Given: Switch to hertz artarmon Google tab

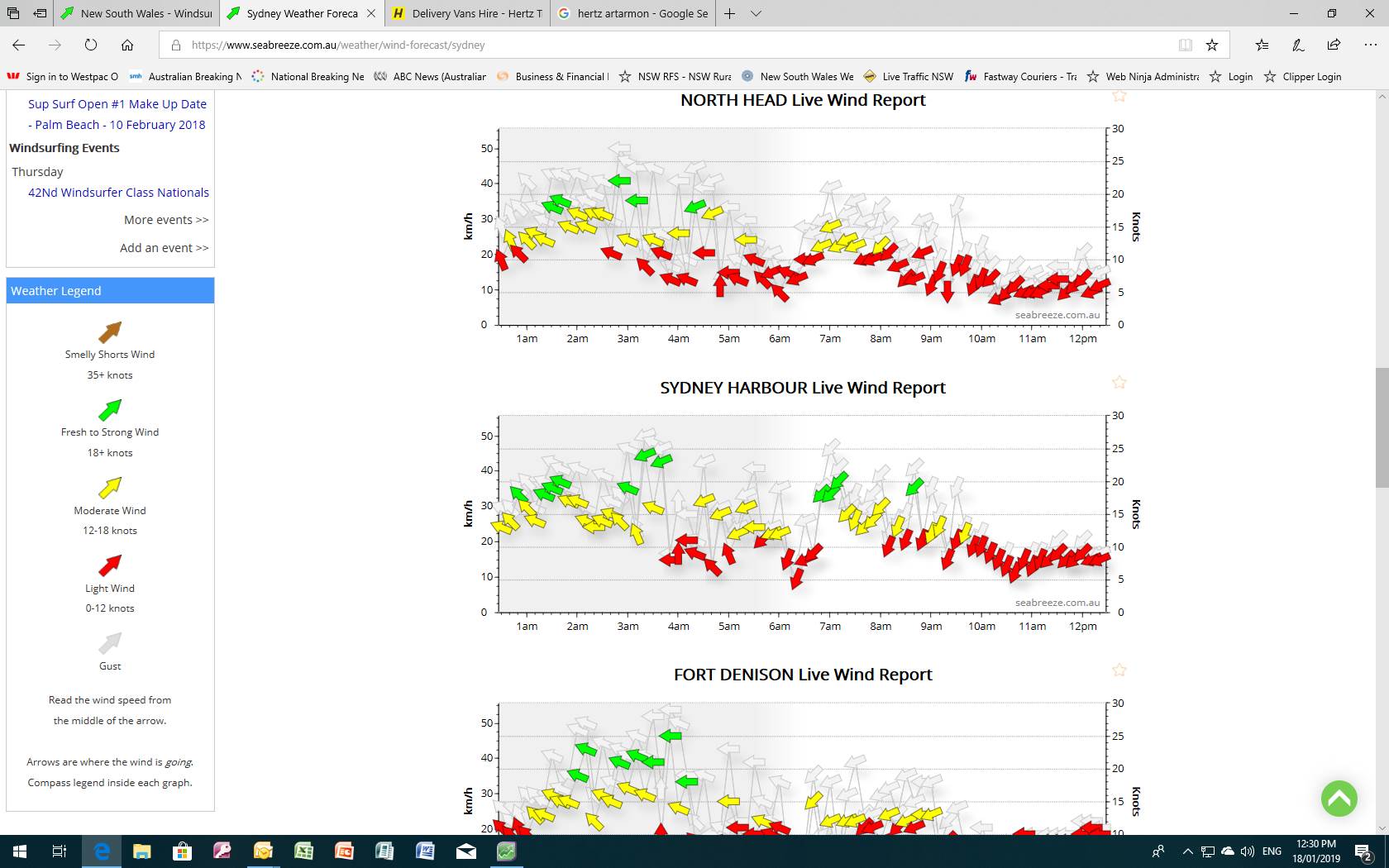Looking at the screenshot, I should click(633, 13).
